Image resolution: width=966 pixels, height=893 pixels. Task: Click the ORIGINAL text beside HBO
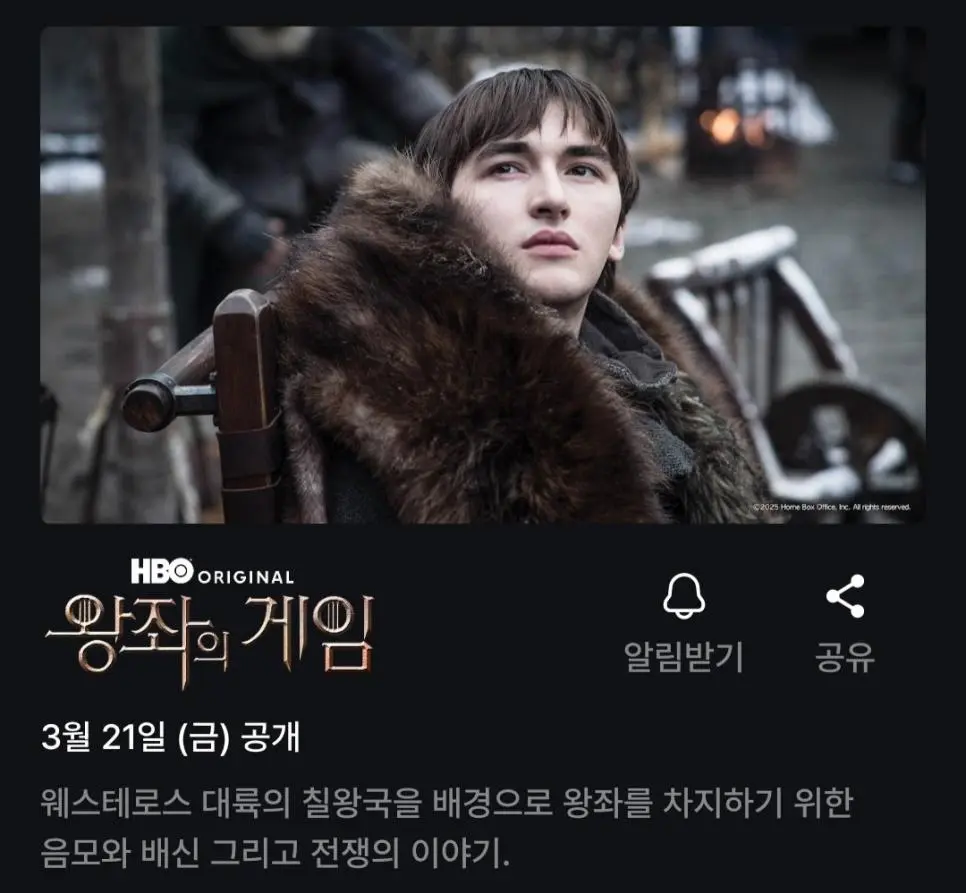click(246, 578)
